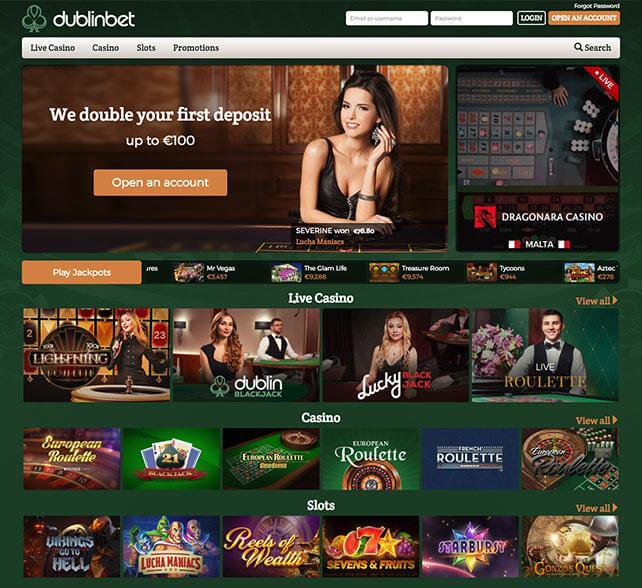Viewport: 642px width, 588px height.
Task: Focus the Email or username field
Action: (x=387, y=18)
